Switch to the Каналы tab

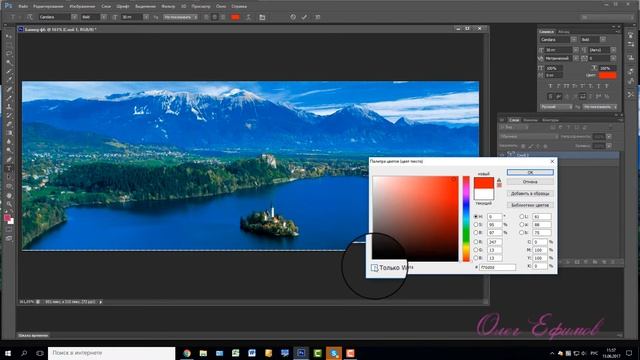[531, 120]
